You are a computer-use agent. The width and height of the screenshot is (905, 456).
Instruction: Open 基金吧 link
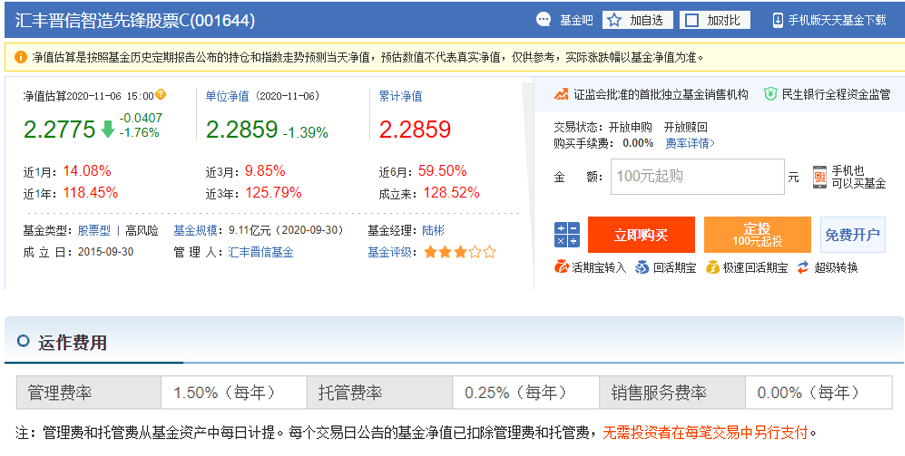(576, 20)
